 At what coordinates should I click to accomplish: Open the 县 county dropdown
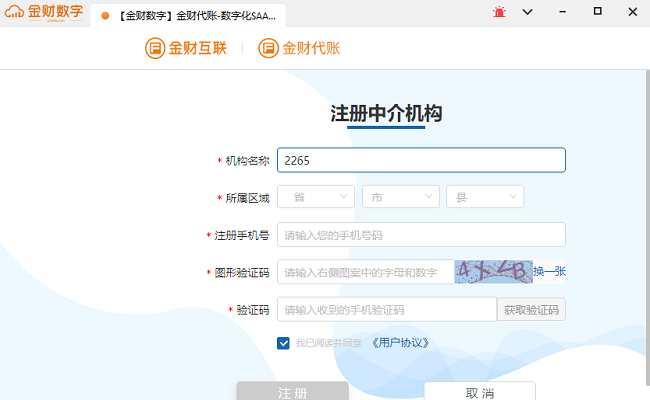[485, 197]
